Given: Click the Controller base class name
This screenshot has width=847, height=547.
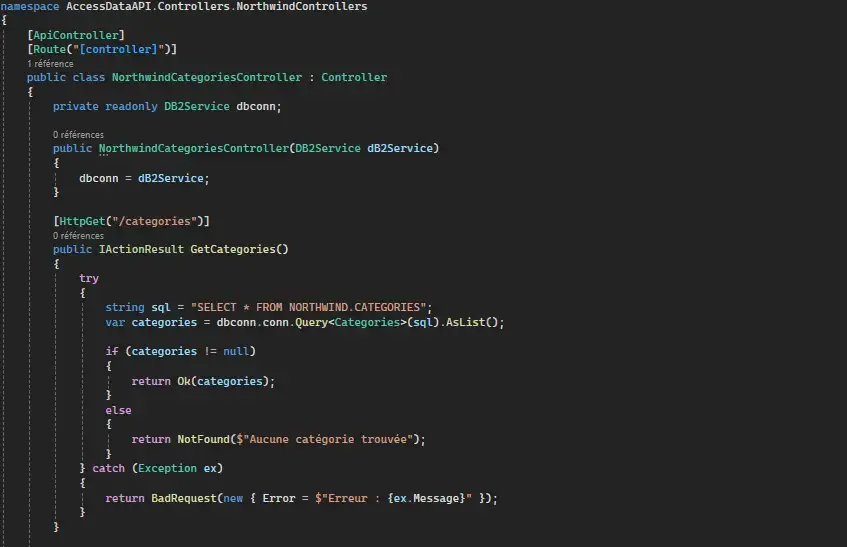Looking at the screenshot, I should click(x=353, y=77).
